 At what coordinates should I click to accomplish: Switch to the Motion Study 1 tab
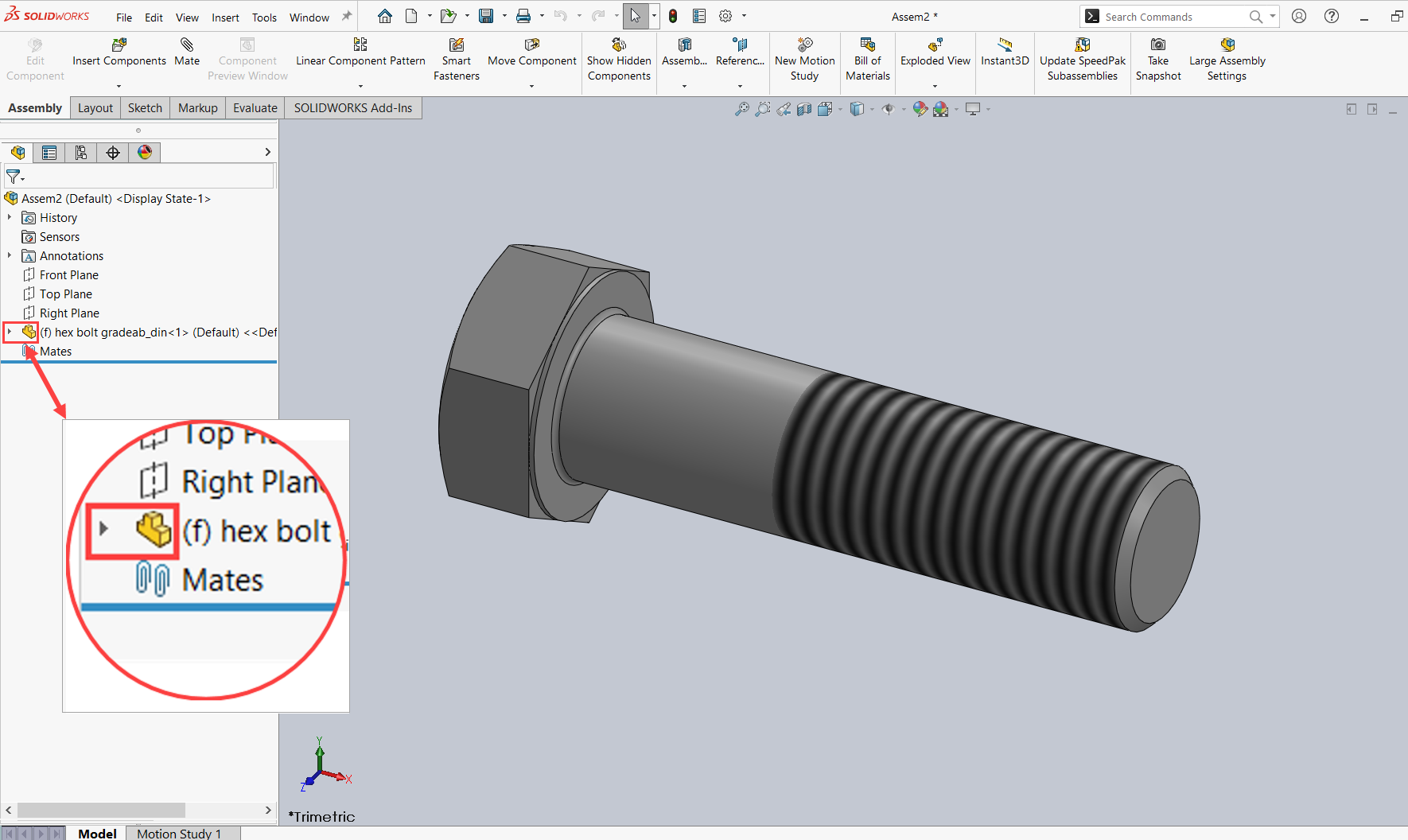click(178, 833)
